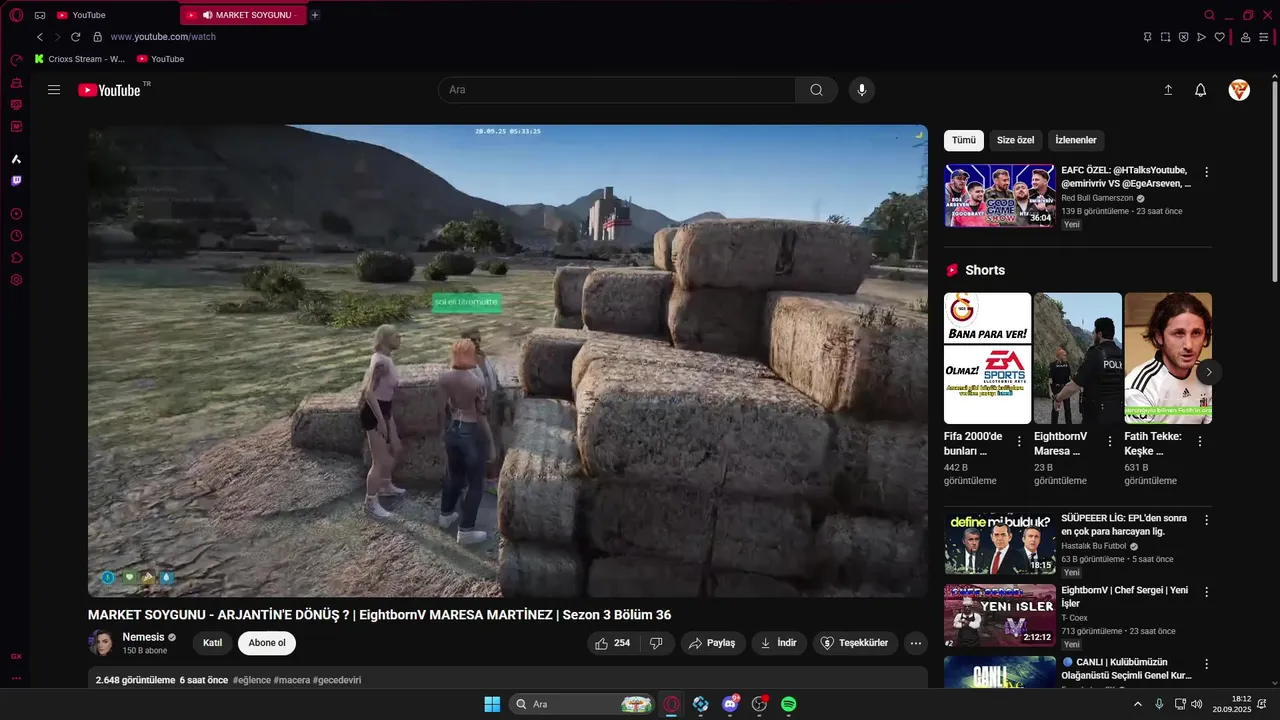The height and width of the screenshot is (720, 1280).
Task: Open Crioxs Stream bookmark
Action: [x=80, y=59]
